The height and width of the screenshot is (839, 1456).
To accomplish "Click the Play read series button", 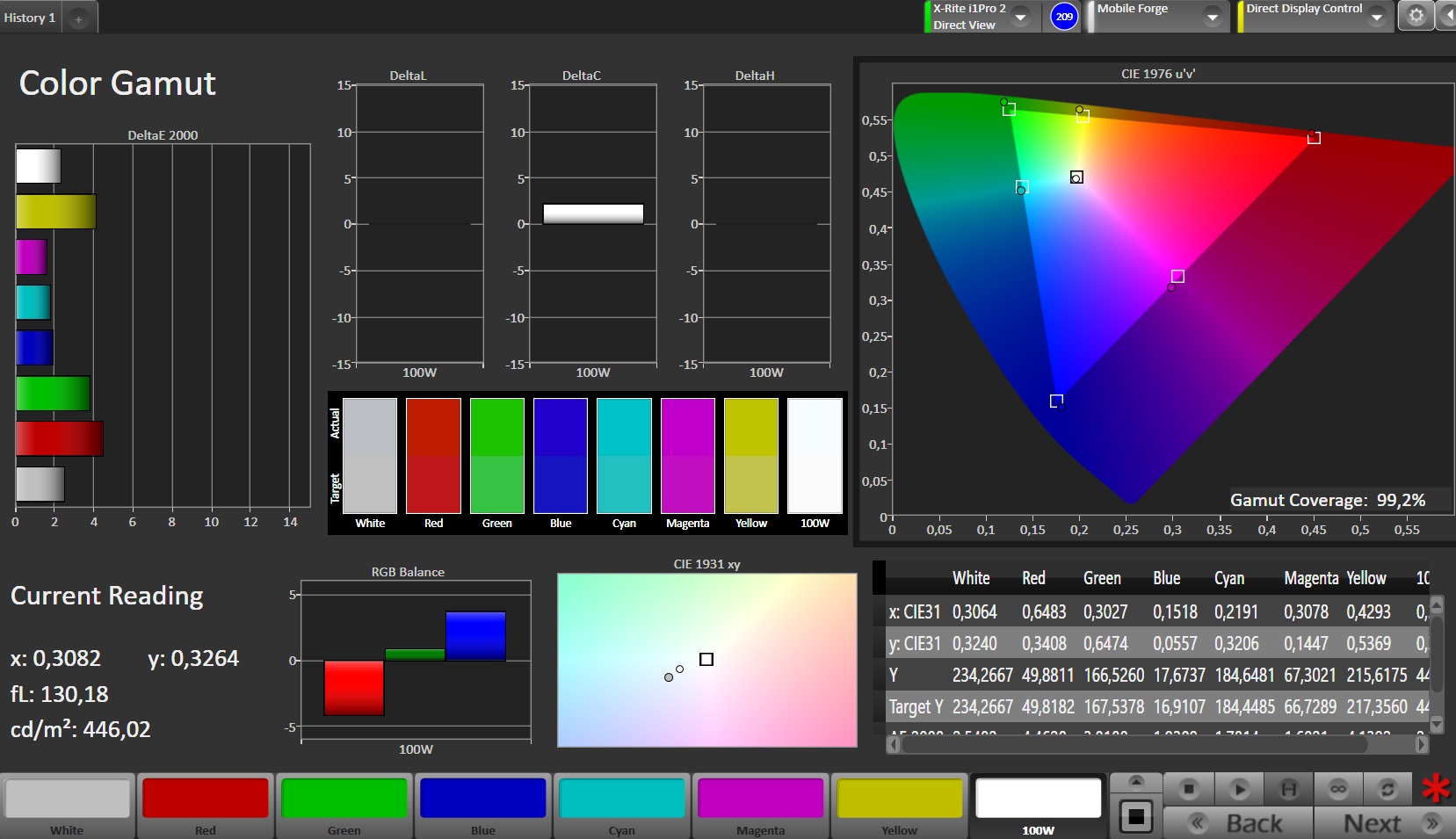I will [x=1239, y=789].
